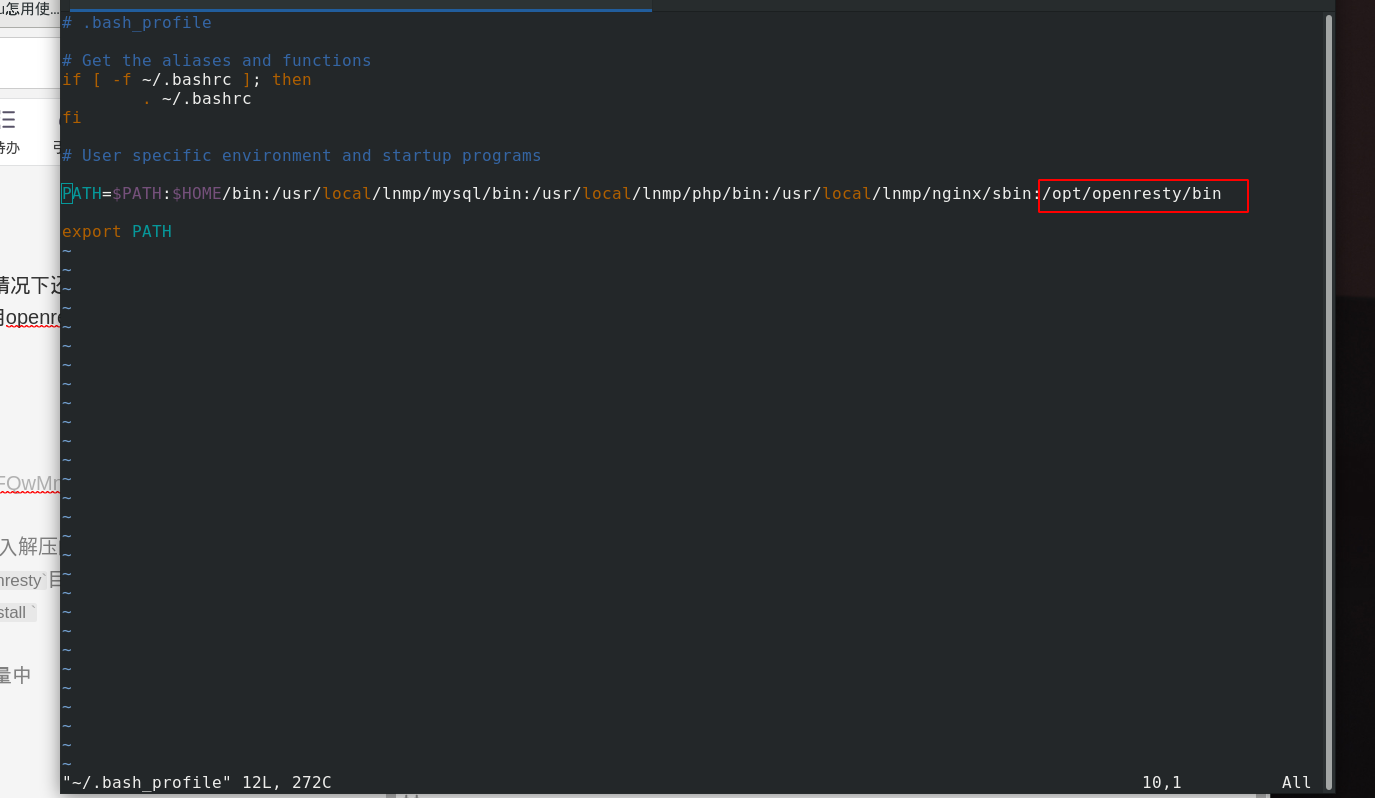The width and height of the screenshot is (1375, 798).
Task: Click the red-underlined 'FOwMr' text in background document
Action: pos(30,483)
